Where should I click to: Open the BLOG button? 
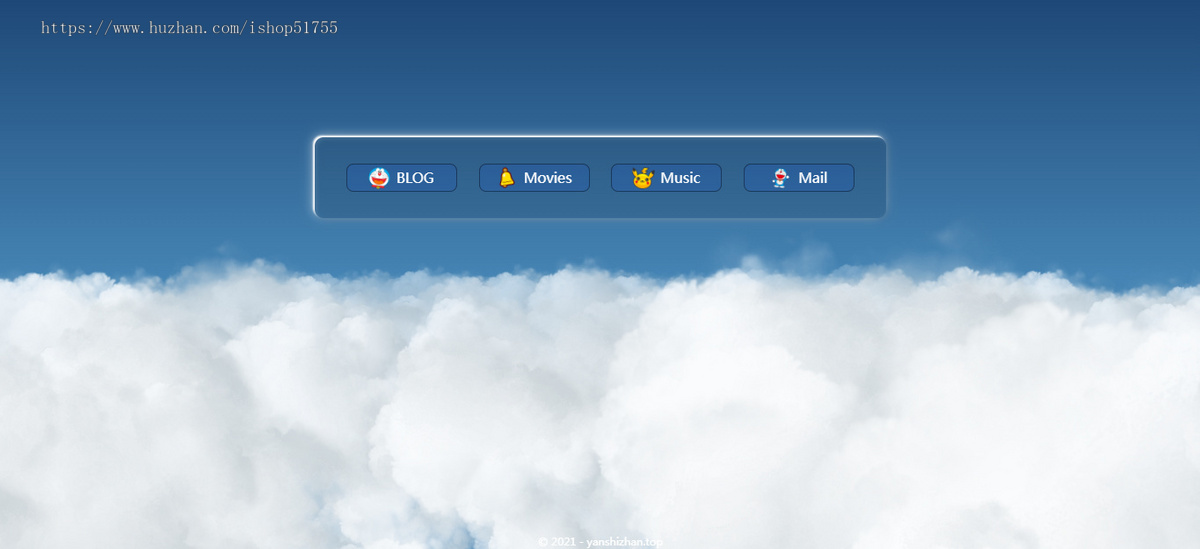401,178
